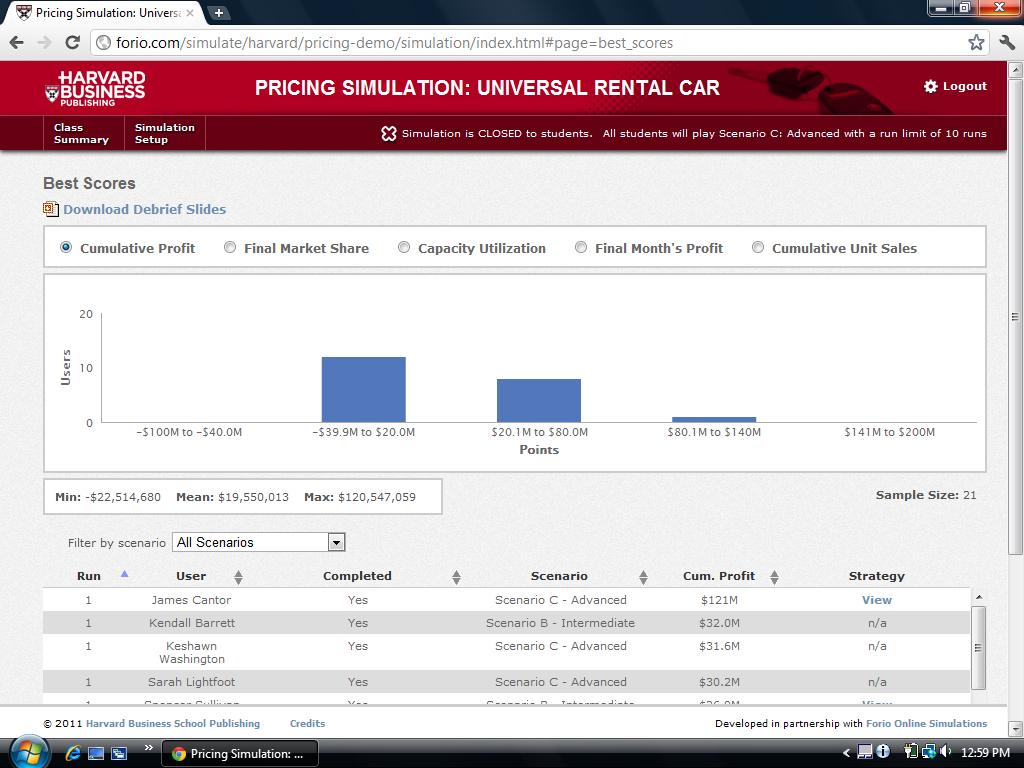The image size is (1024, 768).
Task: Click the Pricing Simulation taskbar button
Action: click(x=240, y=754)
